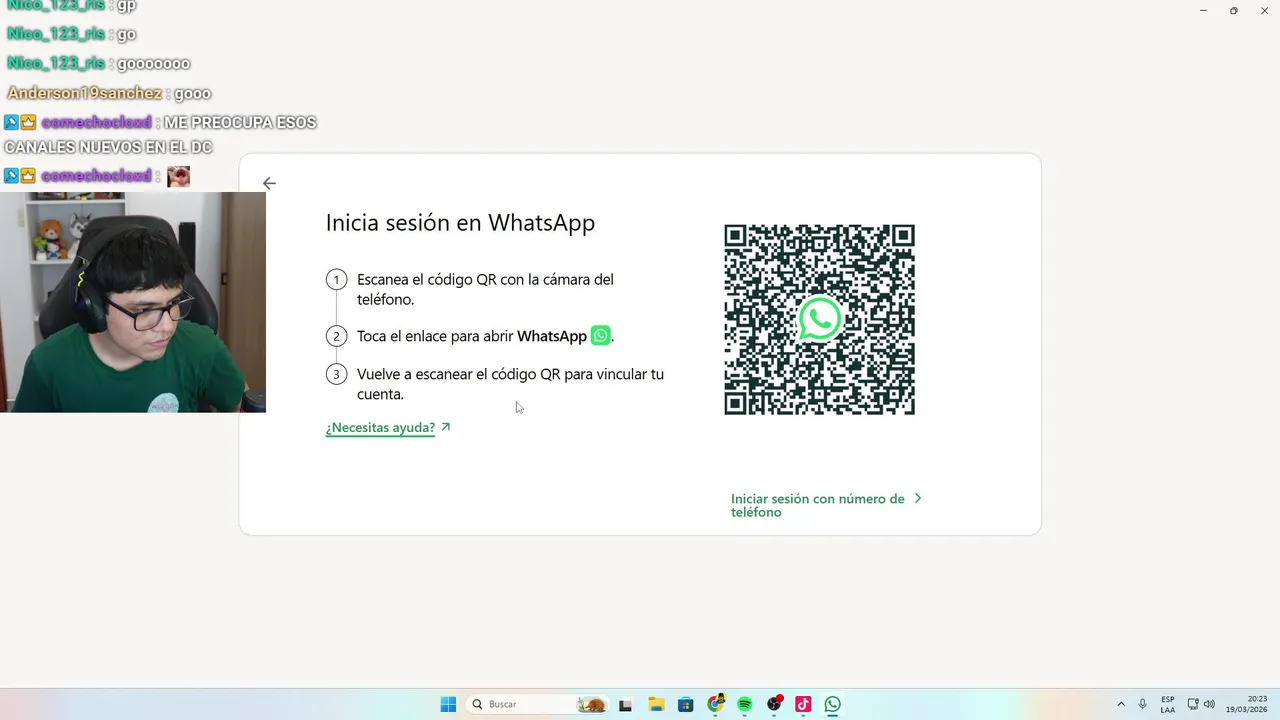Open TikTok app from the taskbar

803,705
